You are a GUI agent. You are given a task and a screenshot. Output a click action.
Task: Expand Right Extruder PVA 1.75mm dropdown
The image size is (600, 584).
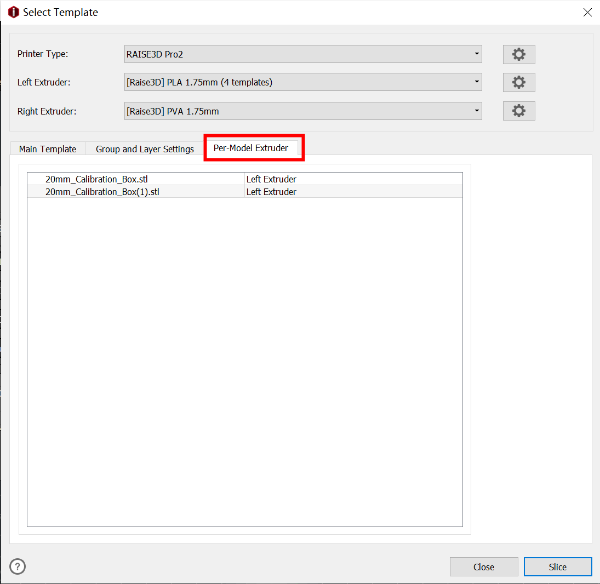pyautogui.click(x=302, y=110)
